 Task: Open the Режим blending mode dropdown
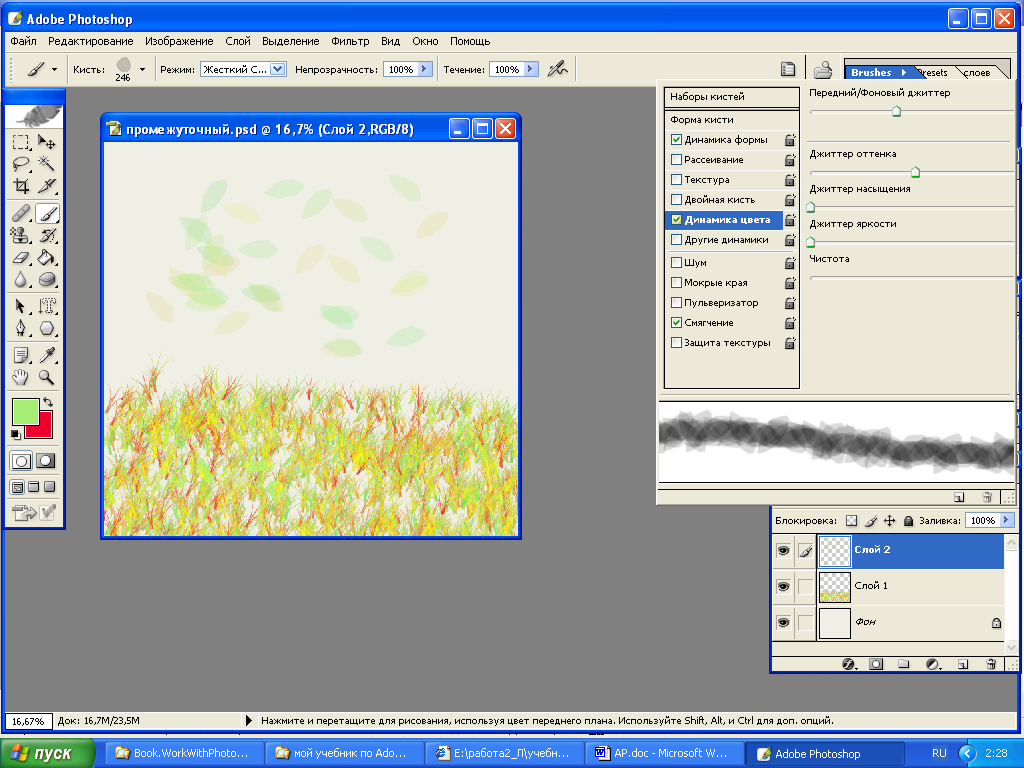(278, 70)
